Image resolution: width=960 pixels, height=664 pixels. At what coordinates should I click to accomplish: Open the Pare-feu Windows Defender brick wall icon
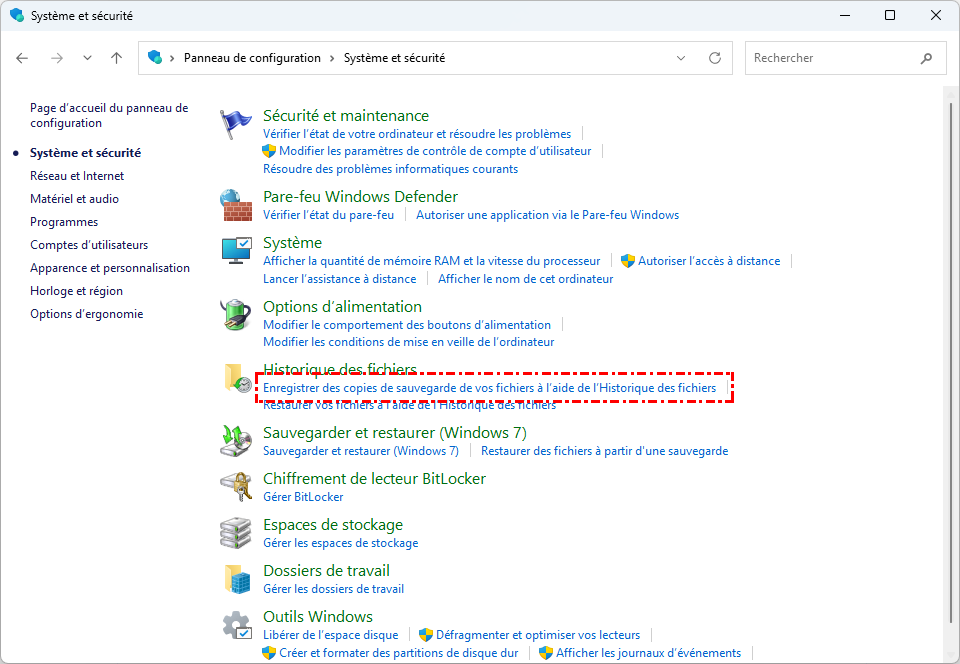(237, 205)
